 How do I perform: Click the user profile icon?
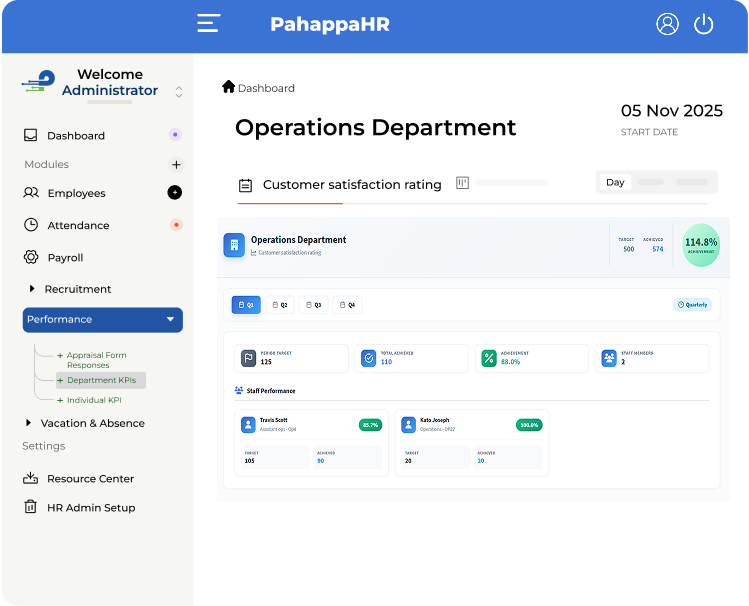[x=667, y=24]
